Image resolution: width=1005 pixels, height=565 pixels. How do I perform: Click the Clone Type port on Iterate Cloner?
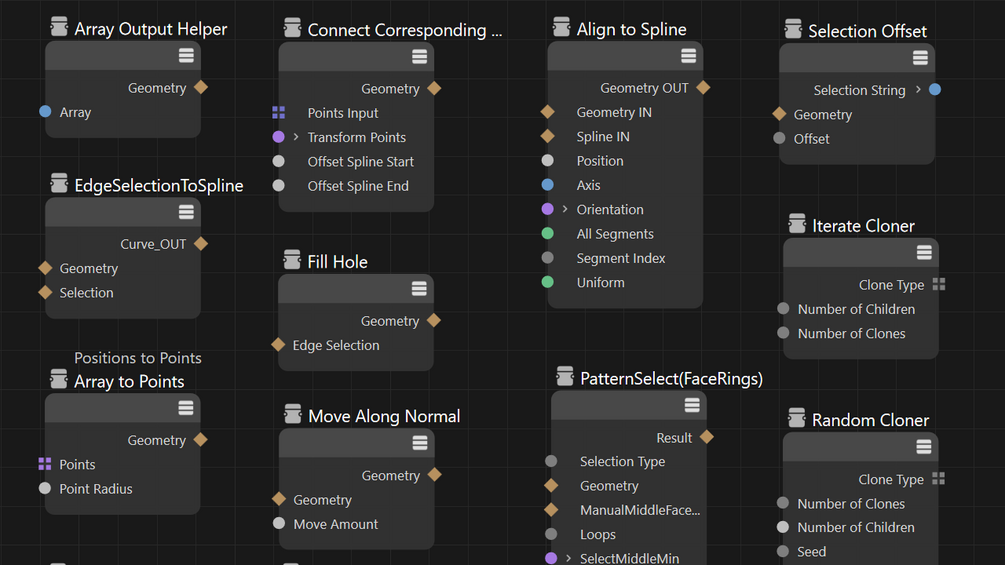click(938, 285)
